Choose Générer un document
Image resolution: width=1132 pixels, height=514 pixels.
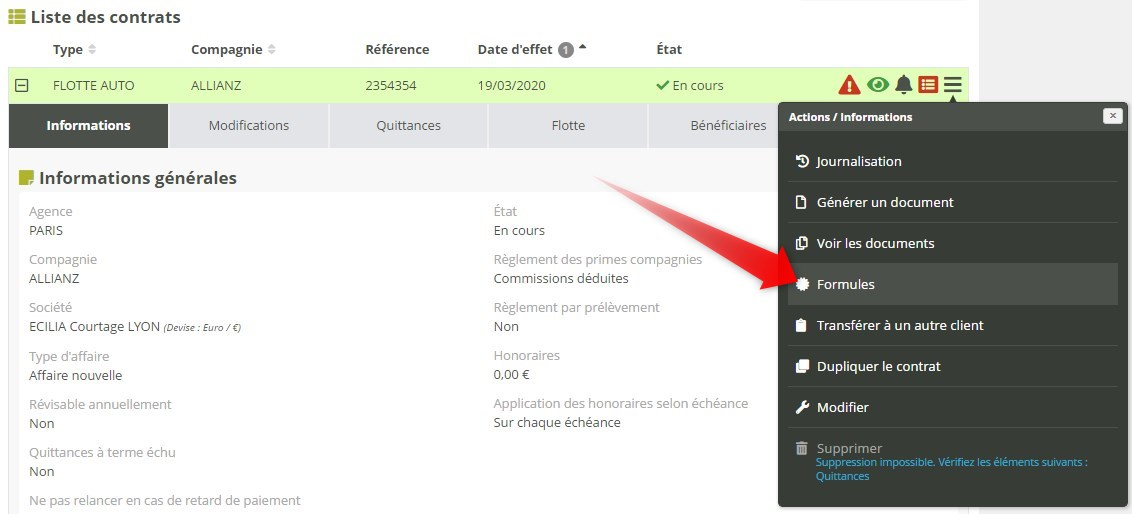click(884, 202)
